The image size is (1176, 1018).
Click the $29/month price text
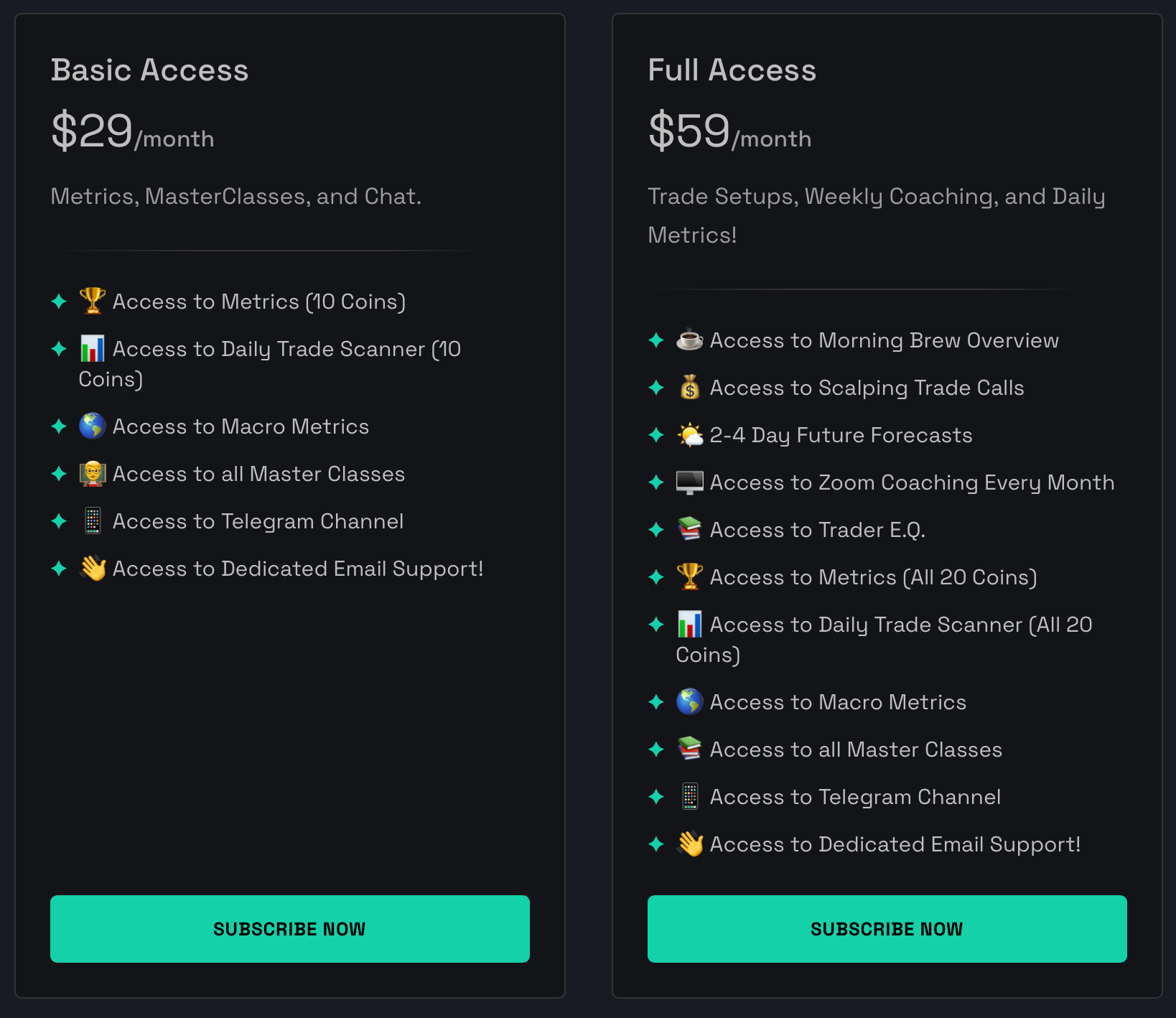132,131
